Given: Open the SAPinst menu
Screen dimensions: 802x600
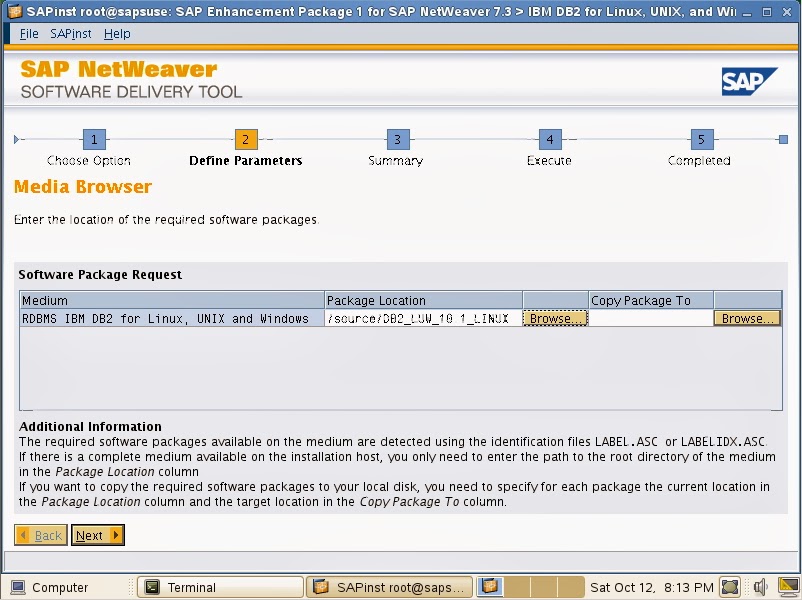Looking at the screenshot, I should pyautogui.click(x=69, y=33).
